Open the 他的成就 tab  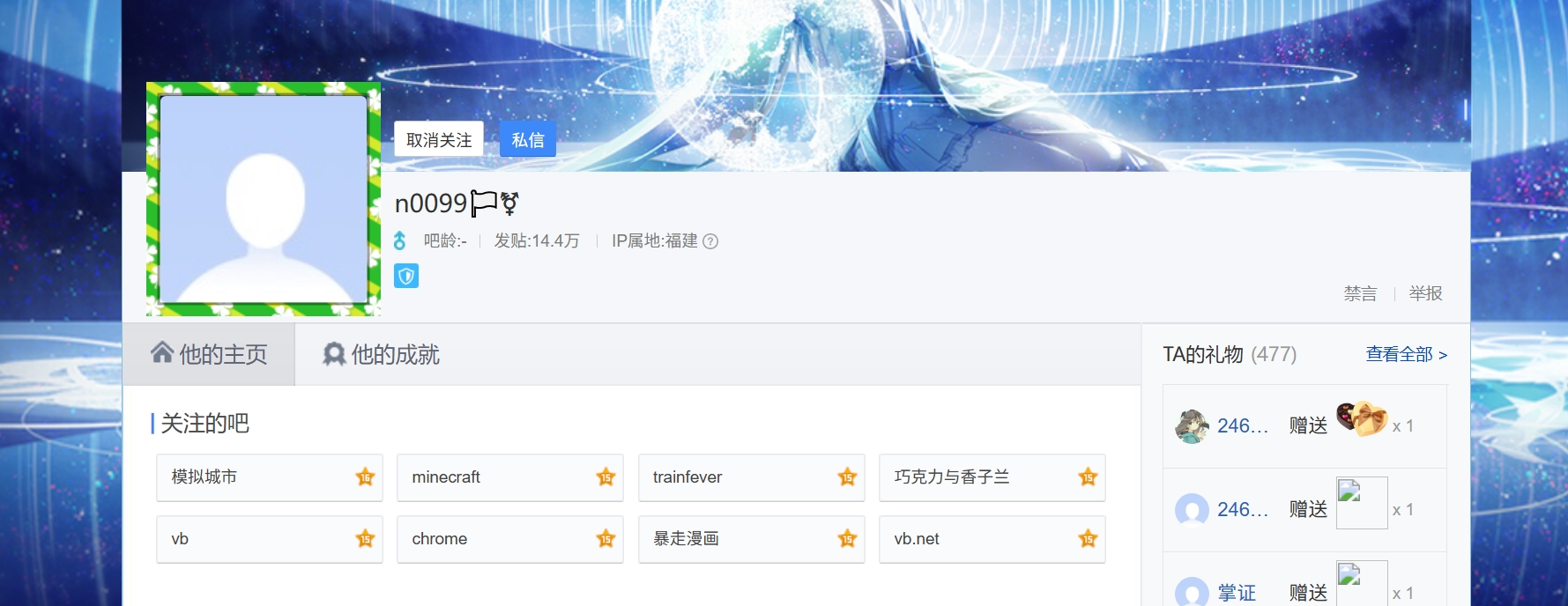(x=381, y=354)
